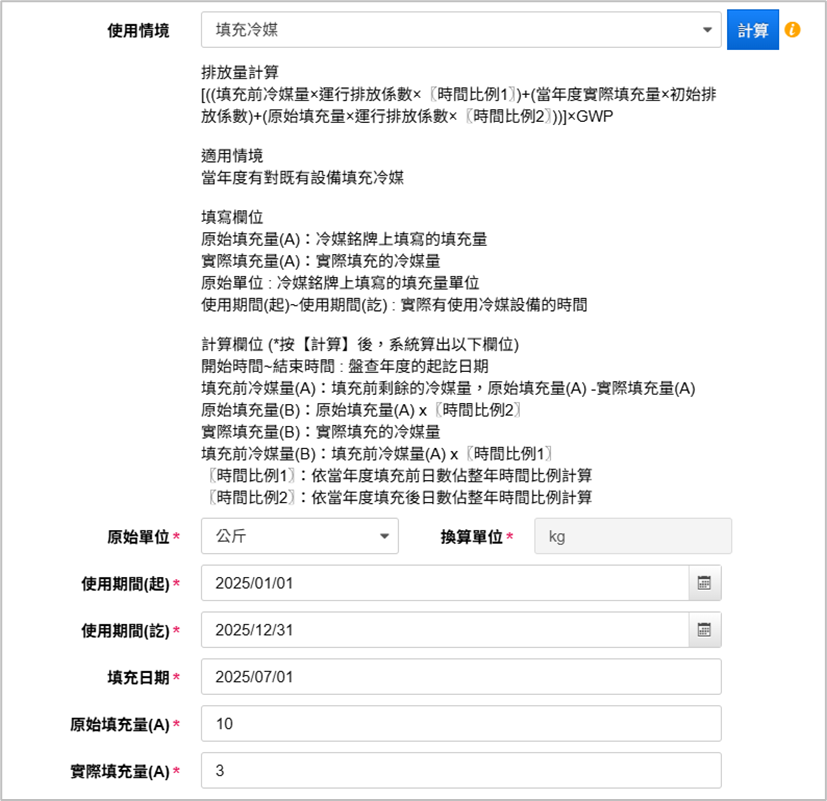Image resolution: width=827 pixels, height=801 pixels.
Task: Click the 適用情境 heading text
Action: click(232, 157)
